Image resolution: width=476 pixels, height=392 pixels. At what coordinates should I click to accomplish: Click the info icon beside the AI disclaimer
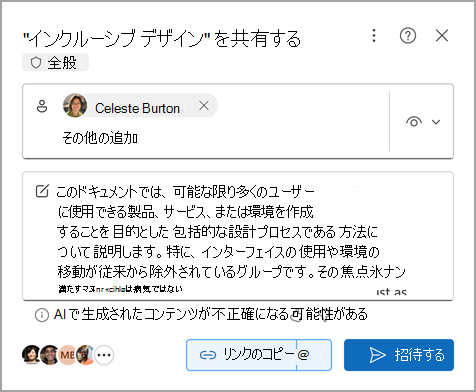coord(41,315)
